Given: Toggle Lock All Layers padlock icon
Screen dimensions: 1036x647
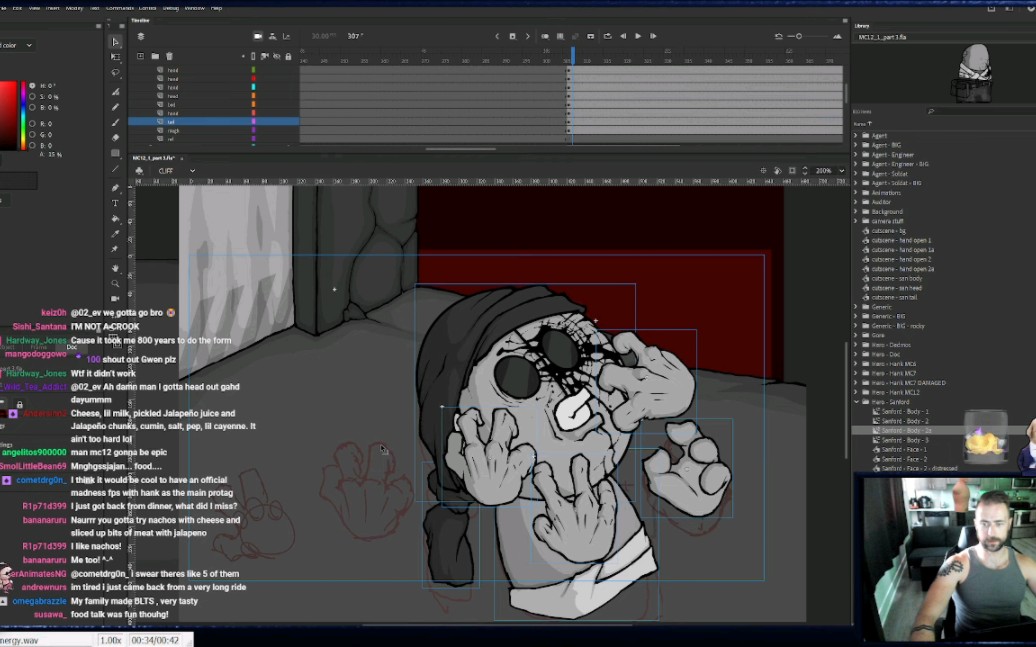Looking at the screenshot, I should tap(288, 57).
